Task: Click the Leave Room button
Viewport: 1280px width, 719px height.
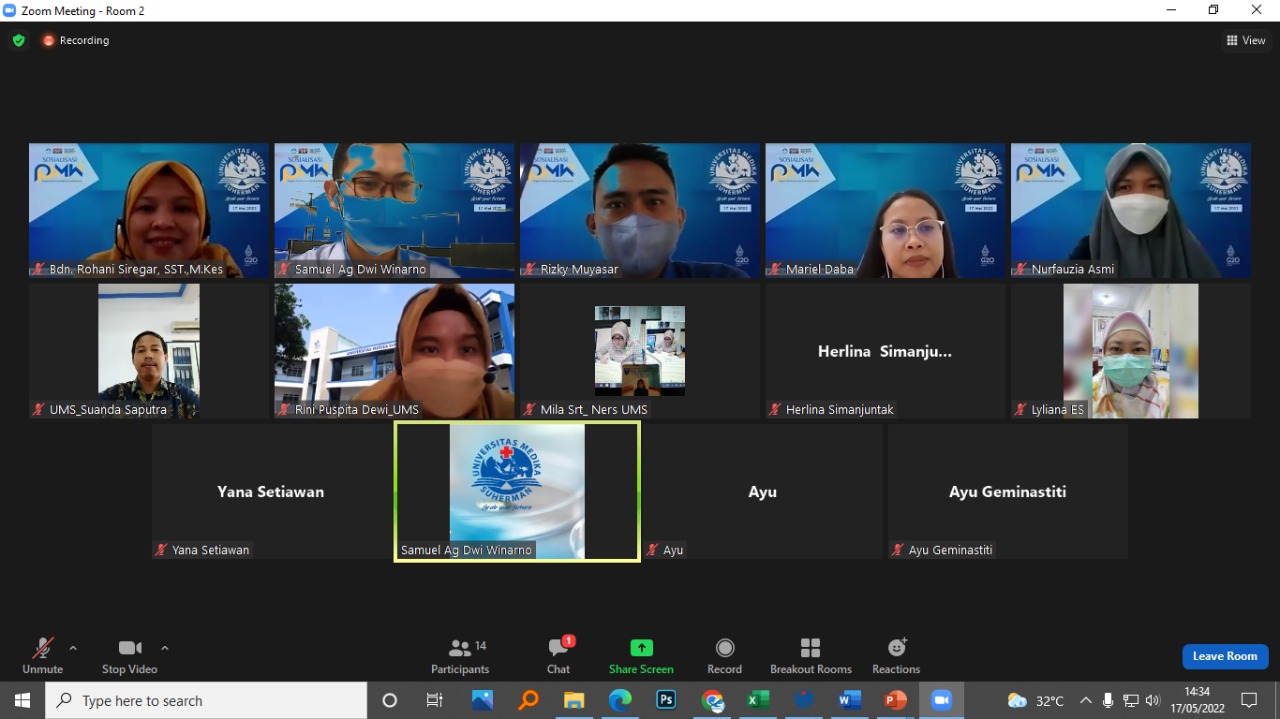Action: click(x=1225, y=656)
